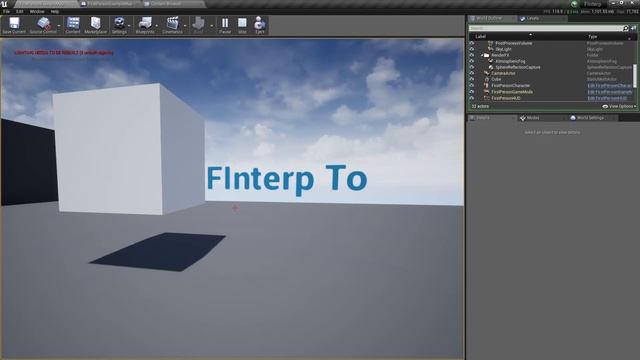640x360 pixels.
Task: Select the AtmosphericFog actor icon
Action: 491,61
